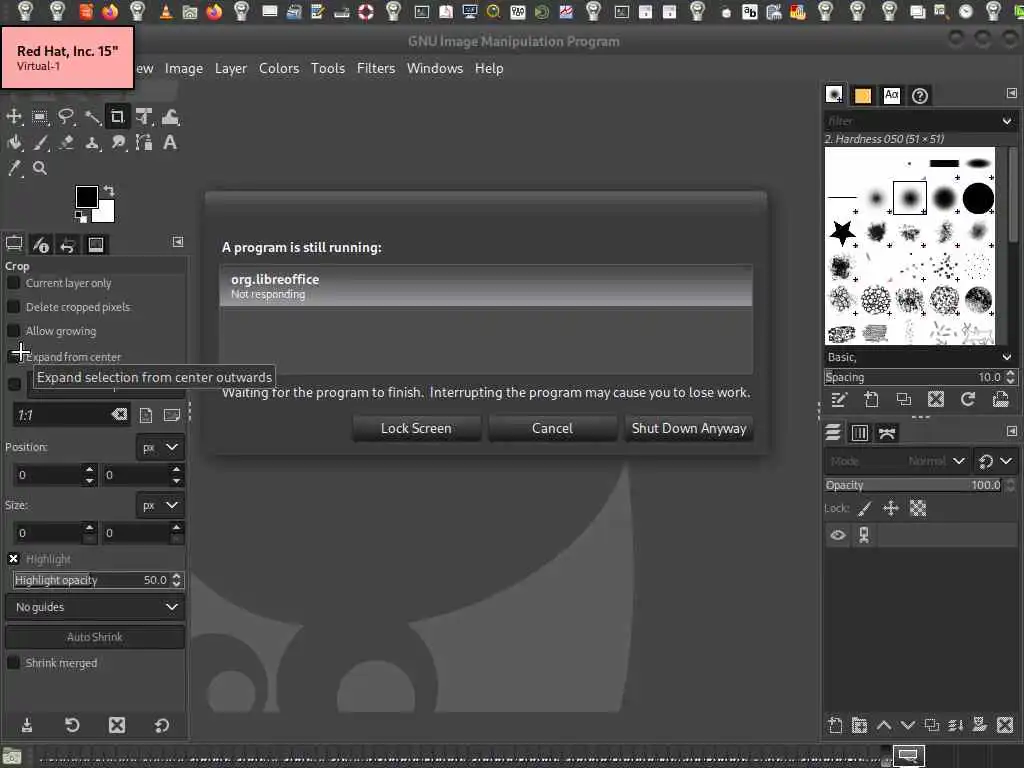1024x768 pixels.
Task: Select org.libreoffice not responding entry
Action: [486, 286]
